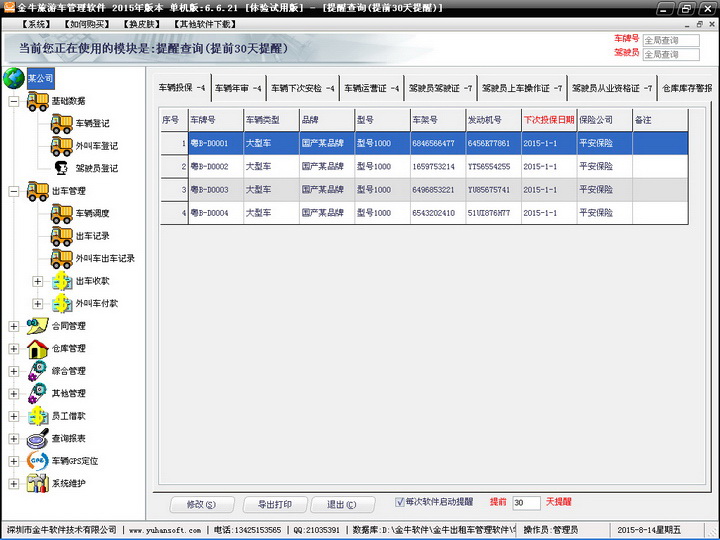Click the 员工借款 icon
720x540 pixels.
point(38,416)
